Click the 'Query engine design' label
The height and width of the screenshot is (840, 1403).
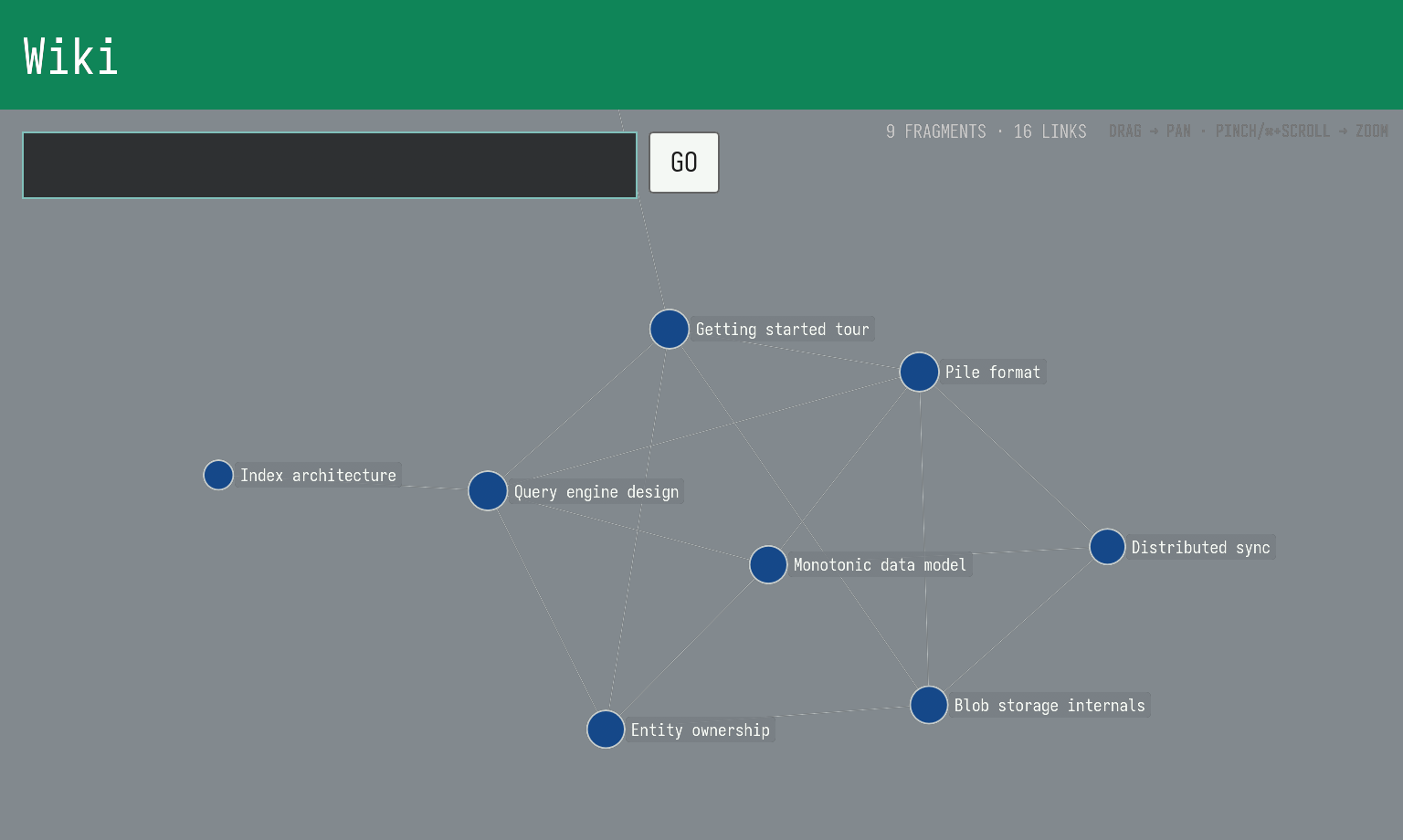(x=596, y=491)
